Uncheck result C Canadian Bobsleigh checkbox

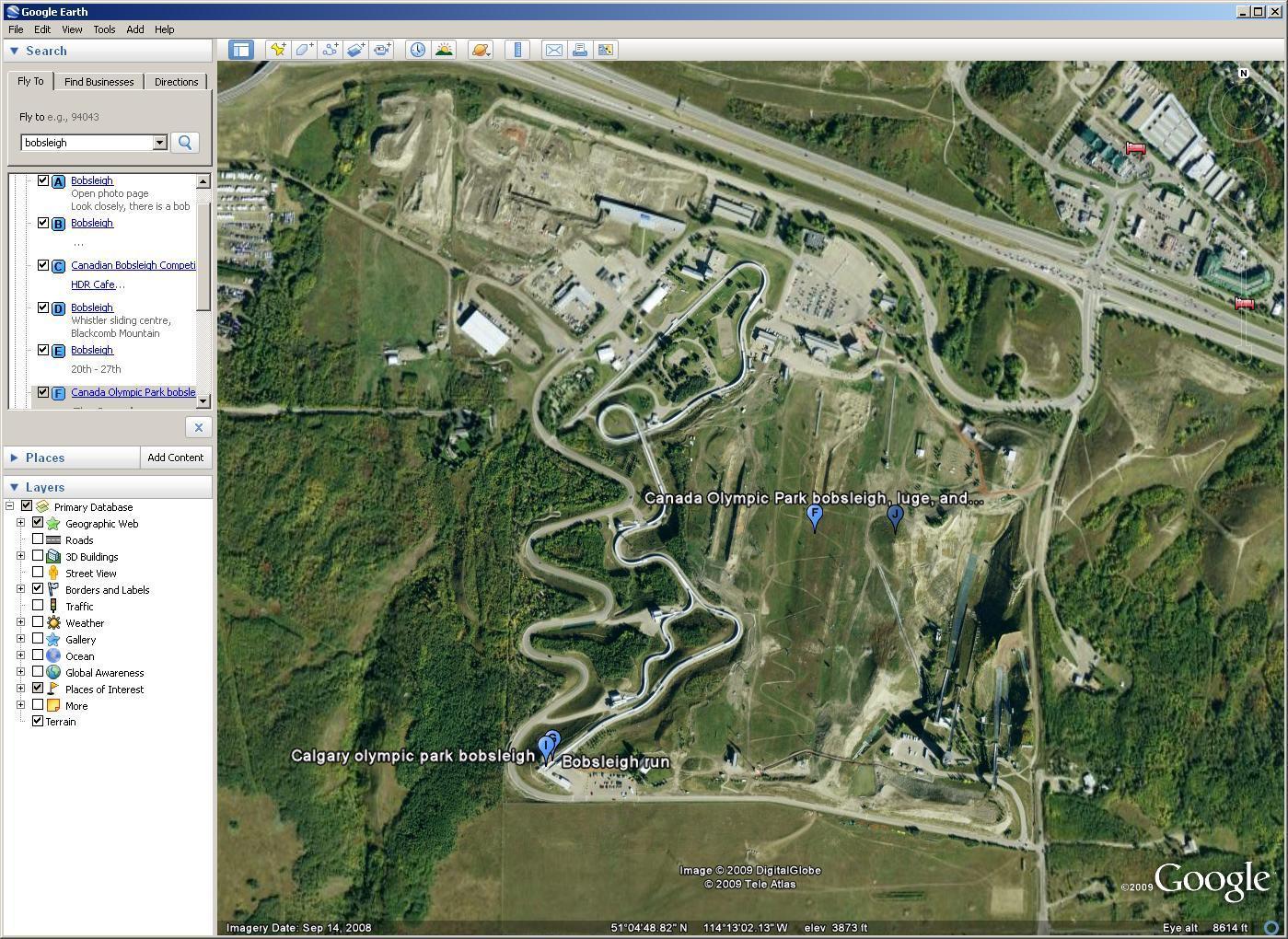tap(42, 265)
